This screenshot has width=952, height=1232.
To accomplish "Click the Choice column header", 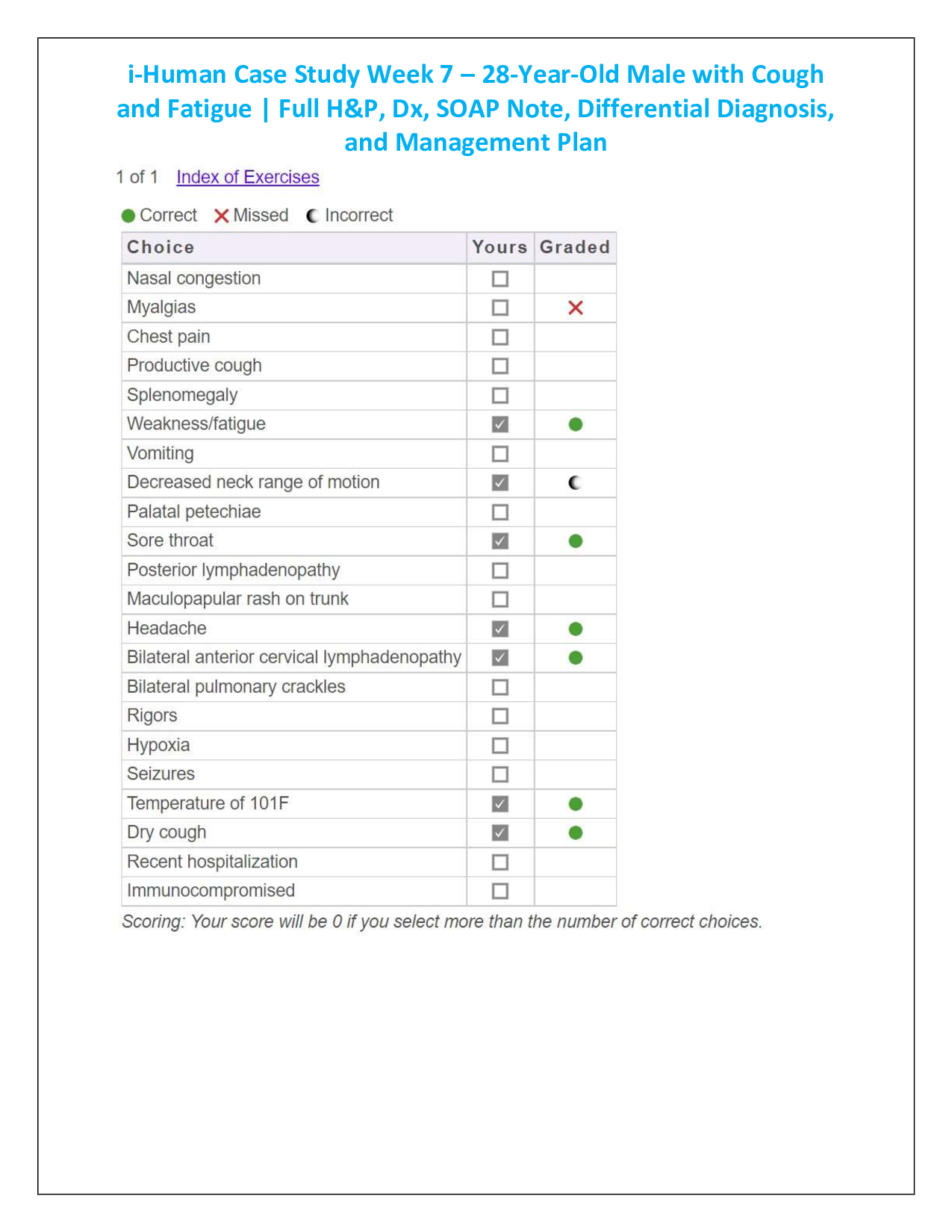I will click(x=161, y=247).
